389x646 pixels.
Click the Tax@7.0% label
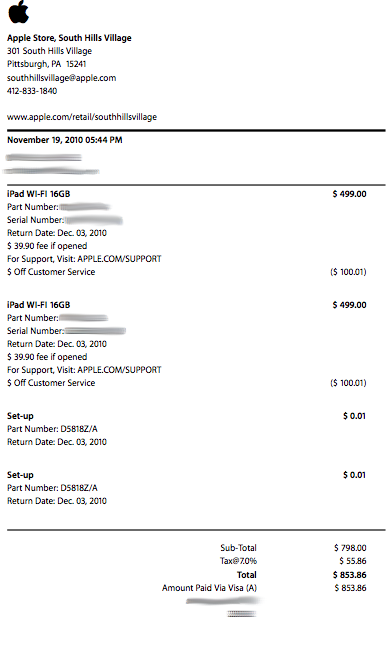(238, 561)
